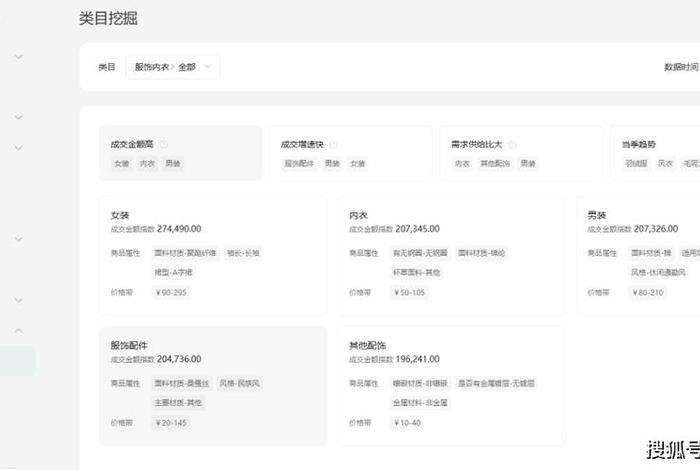Select the 镶嵌材质-非镶嵌 attribute tag

(x=420, y=383)
